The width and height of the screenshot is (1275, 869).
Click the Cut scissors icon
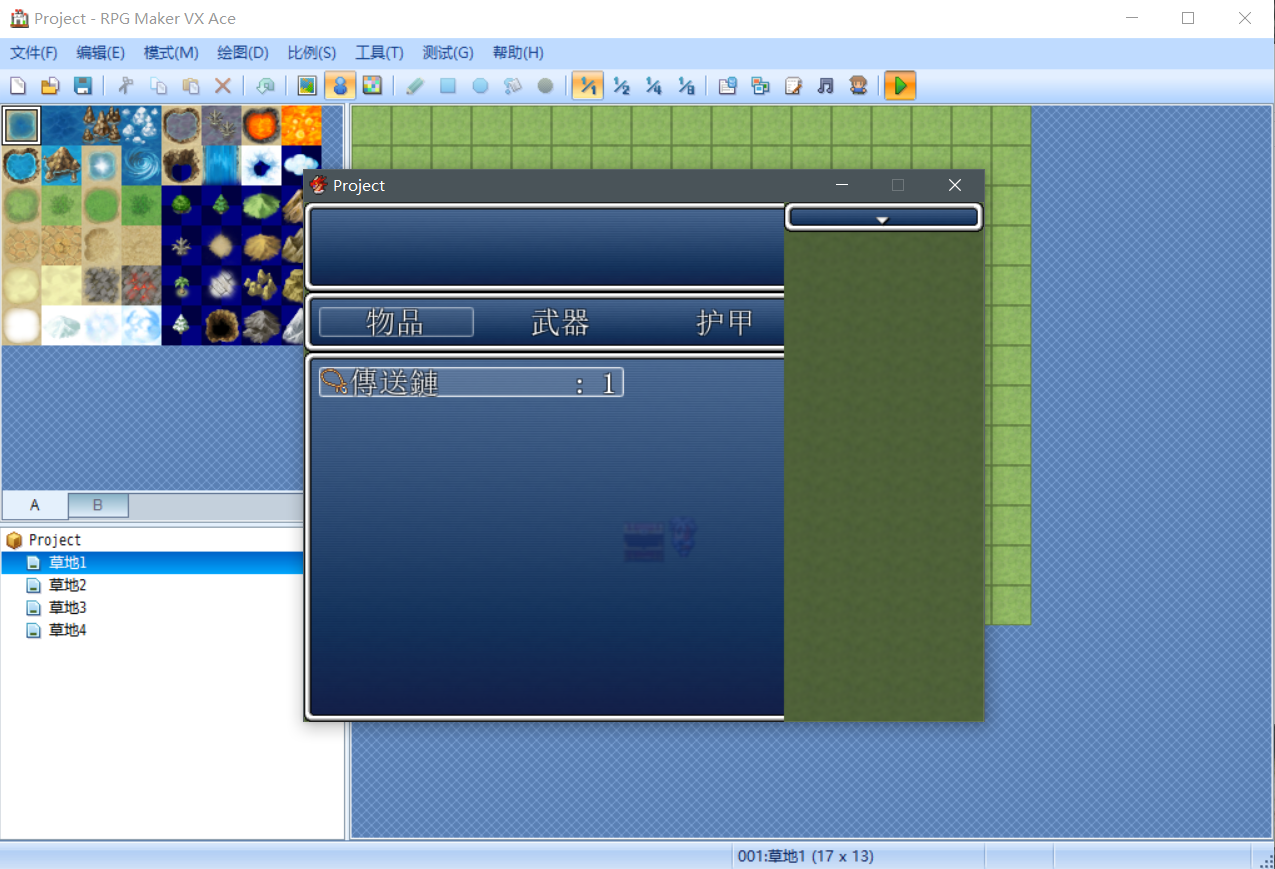pyautogui.click(x=126, y=86)
